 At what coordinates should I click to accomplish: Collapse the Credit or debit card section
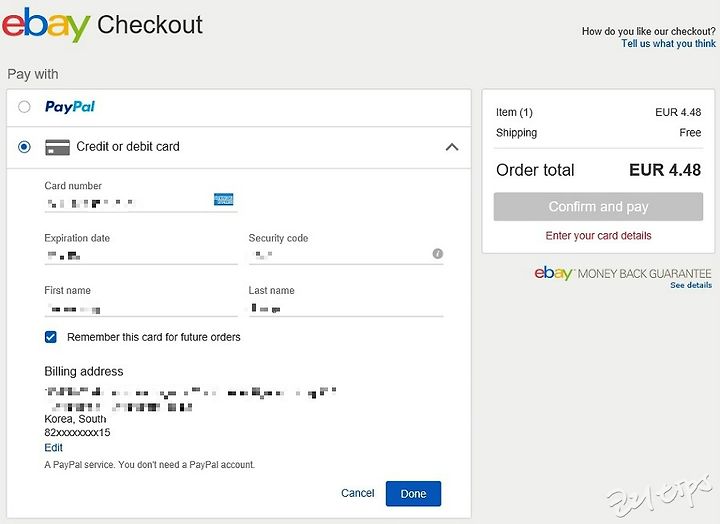(452, 147)
